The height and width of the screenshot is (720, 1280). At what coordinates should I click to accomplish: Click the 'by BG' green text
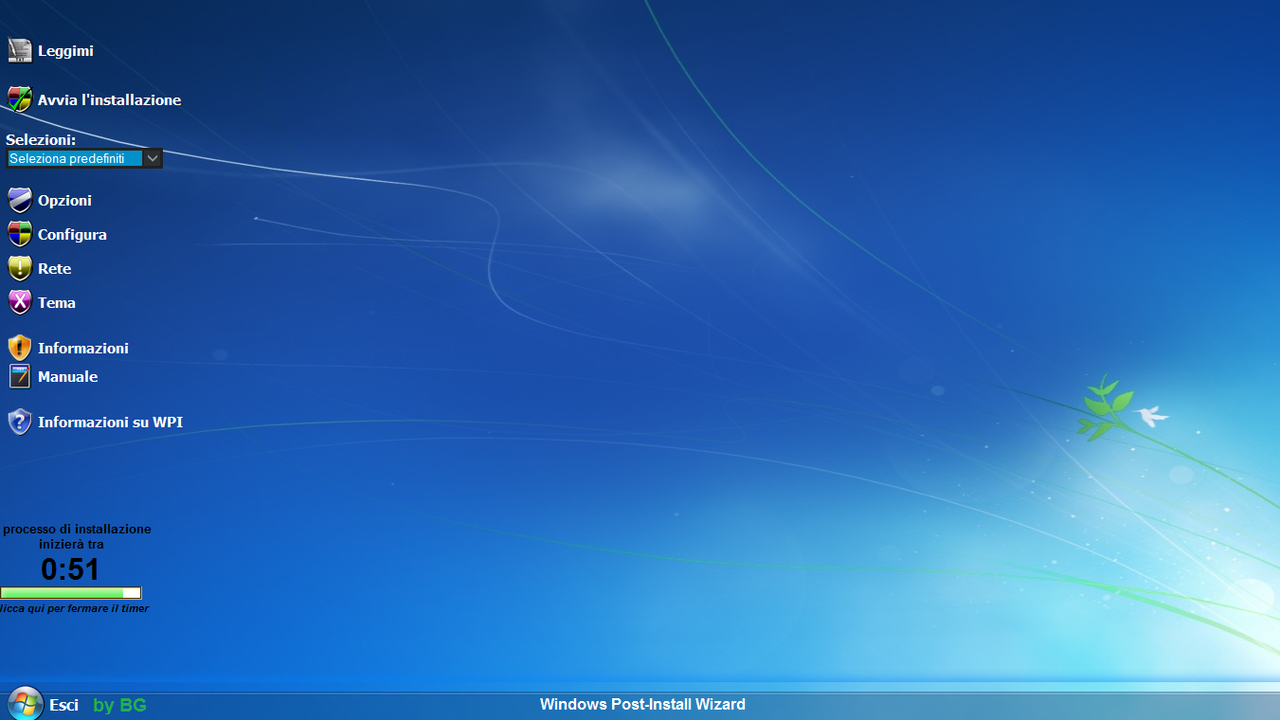point(120,705)
